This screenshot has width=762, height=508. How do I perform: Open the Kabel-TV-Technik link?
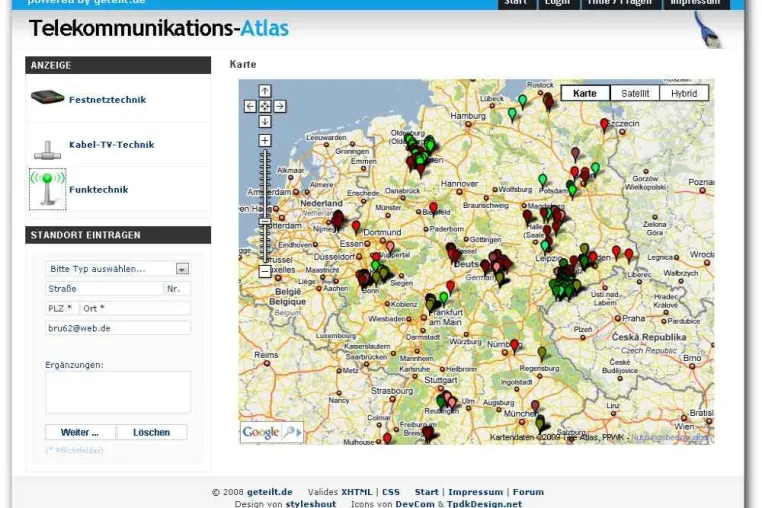point(111,144)
